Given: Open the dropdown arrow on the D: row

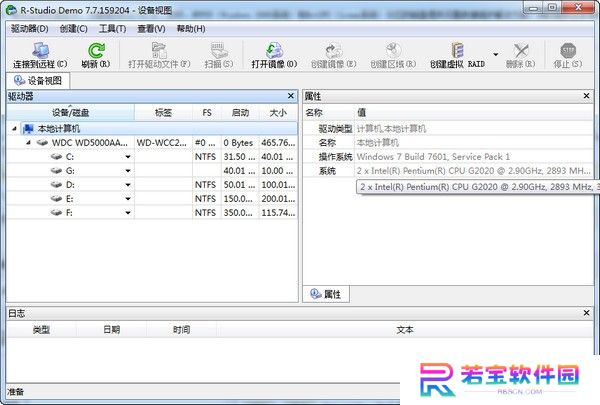Looking at the screenshot, I should pyautogui.click(x=128, y=185).
